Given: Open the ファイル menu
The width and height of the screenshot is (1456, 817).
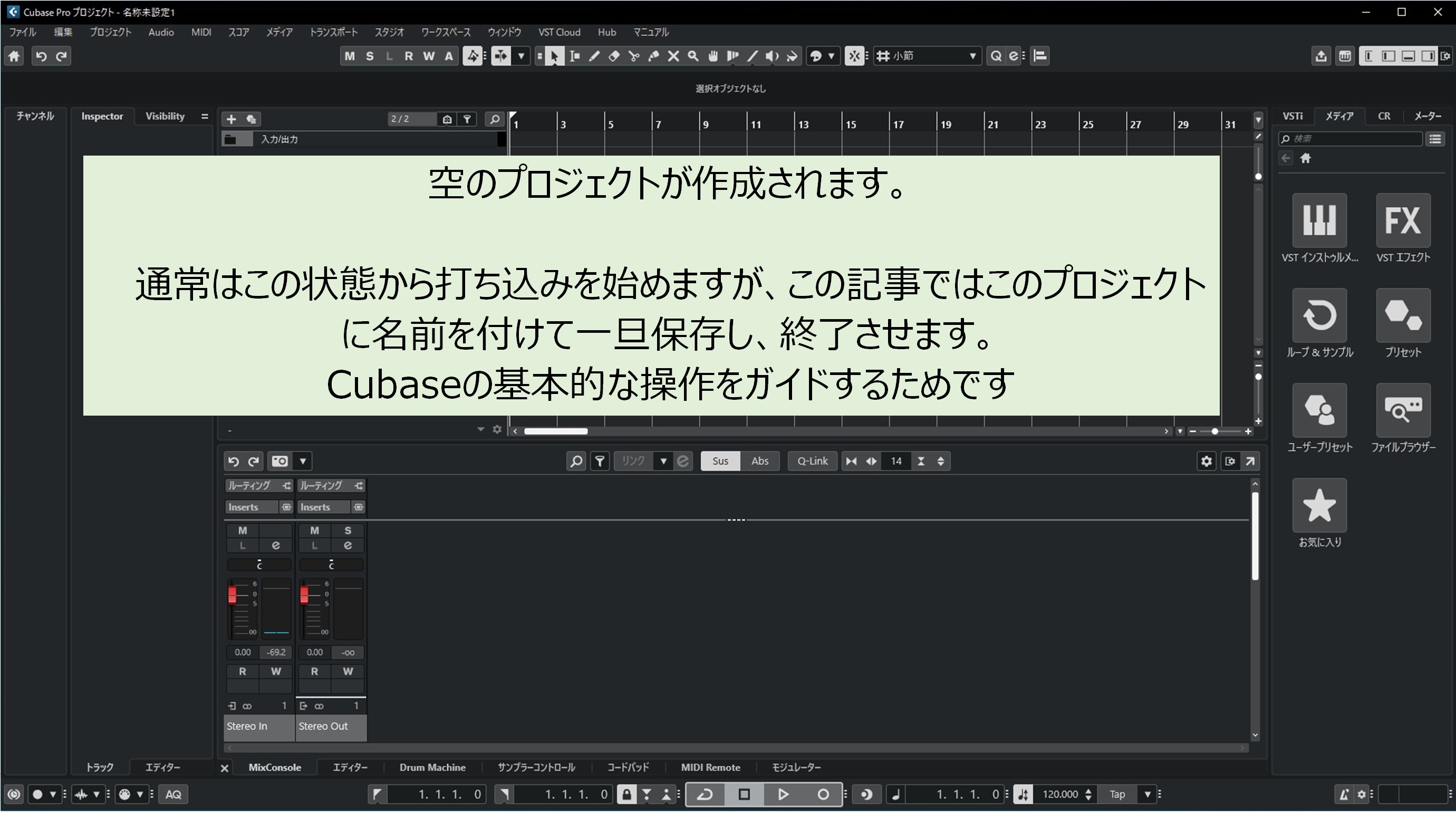Looking at the screenshot, I should 22,32.
